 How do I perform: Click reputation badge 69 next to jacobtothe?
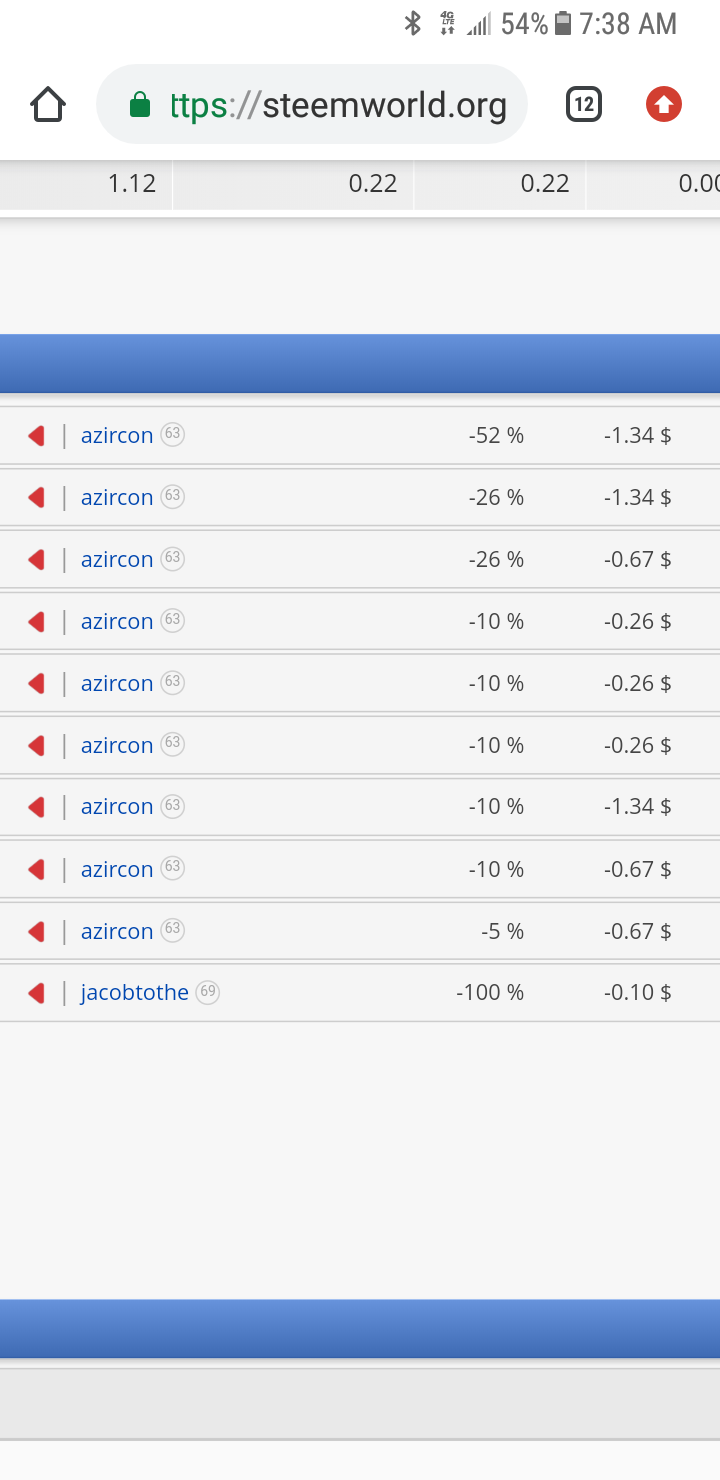point(207,992)
